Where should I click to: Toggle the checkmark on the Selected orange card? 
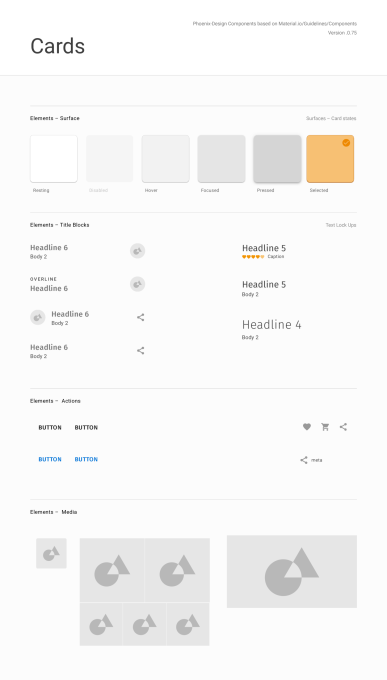coord(346,143)
